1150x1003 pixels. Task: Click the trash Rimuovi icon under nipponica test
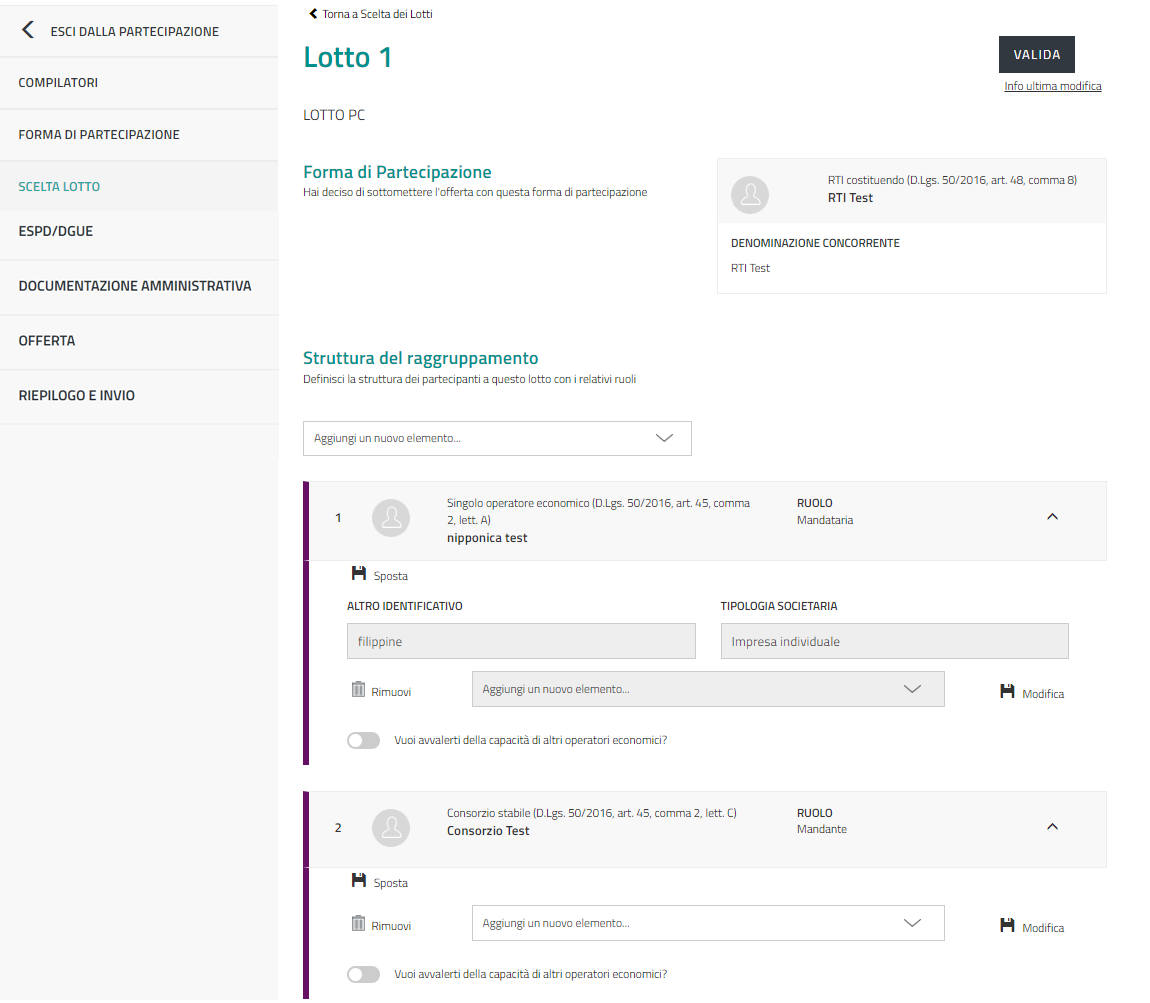(358, 690)
